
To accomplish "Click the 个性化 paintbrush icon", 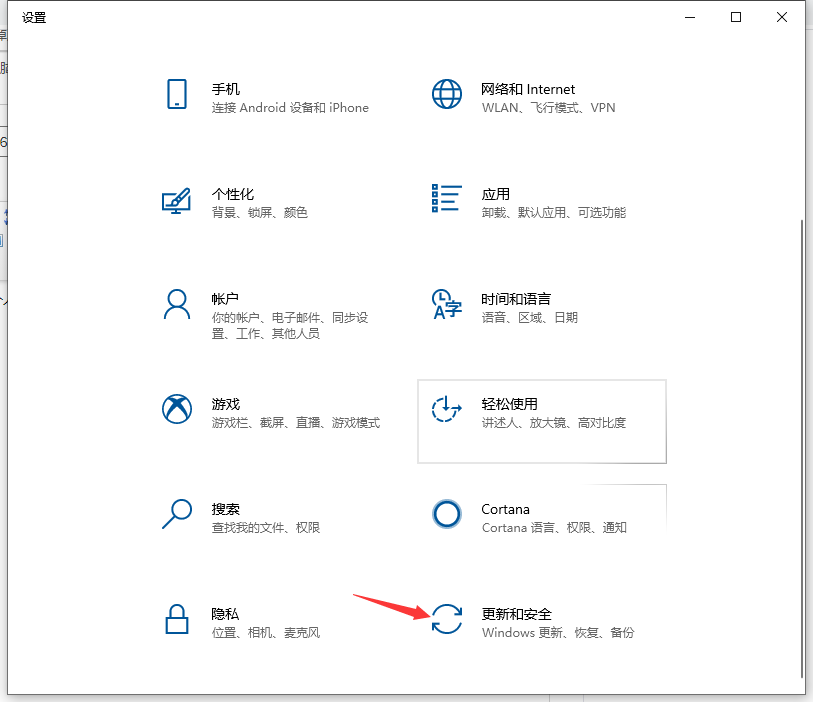I will (x=177, y=199).
